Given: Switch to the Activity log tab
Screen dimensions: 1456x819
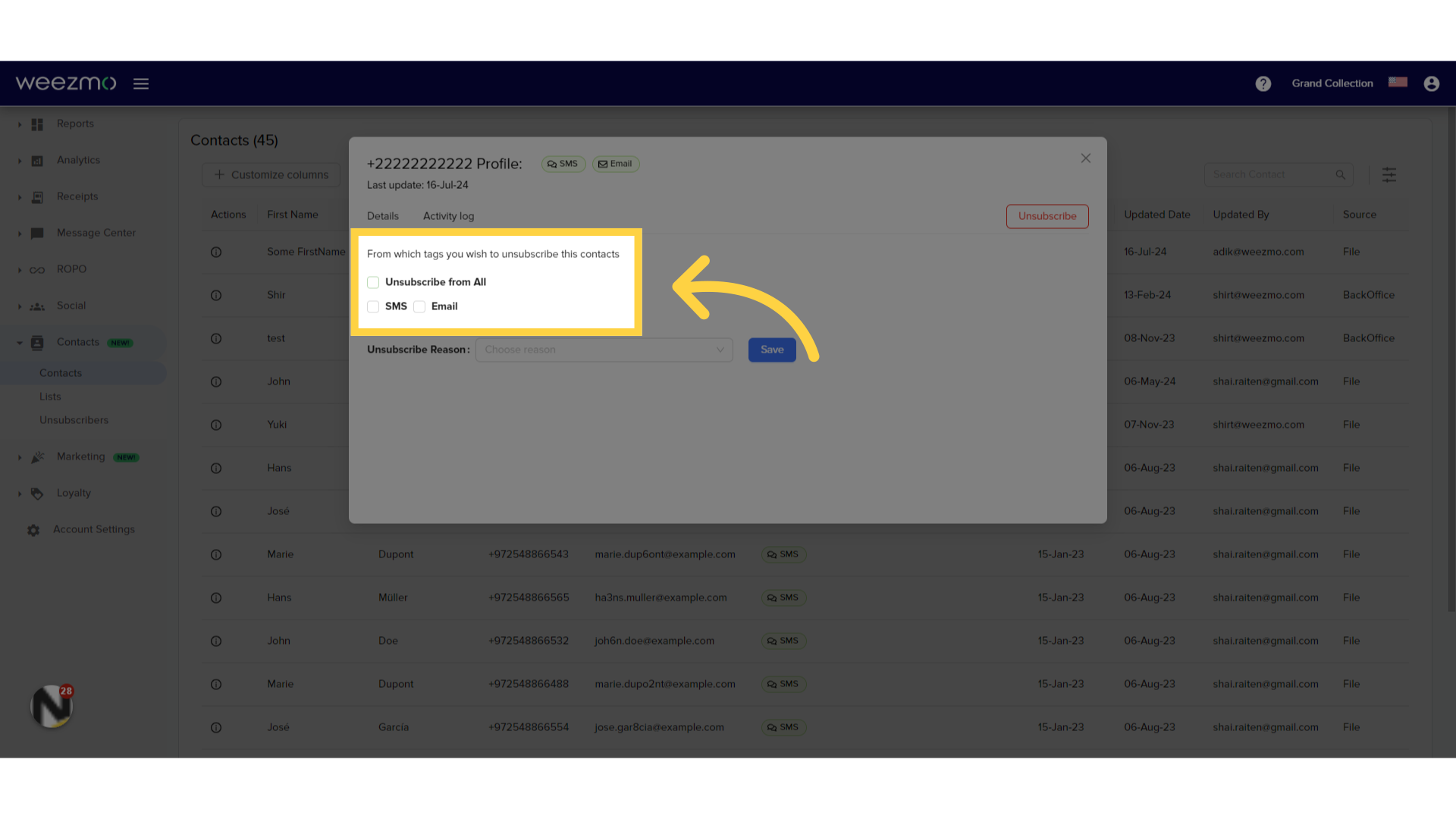Looking at the screenshot, I should click(448, 215).
